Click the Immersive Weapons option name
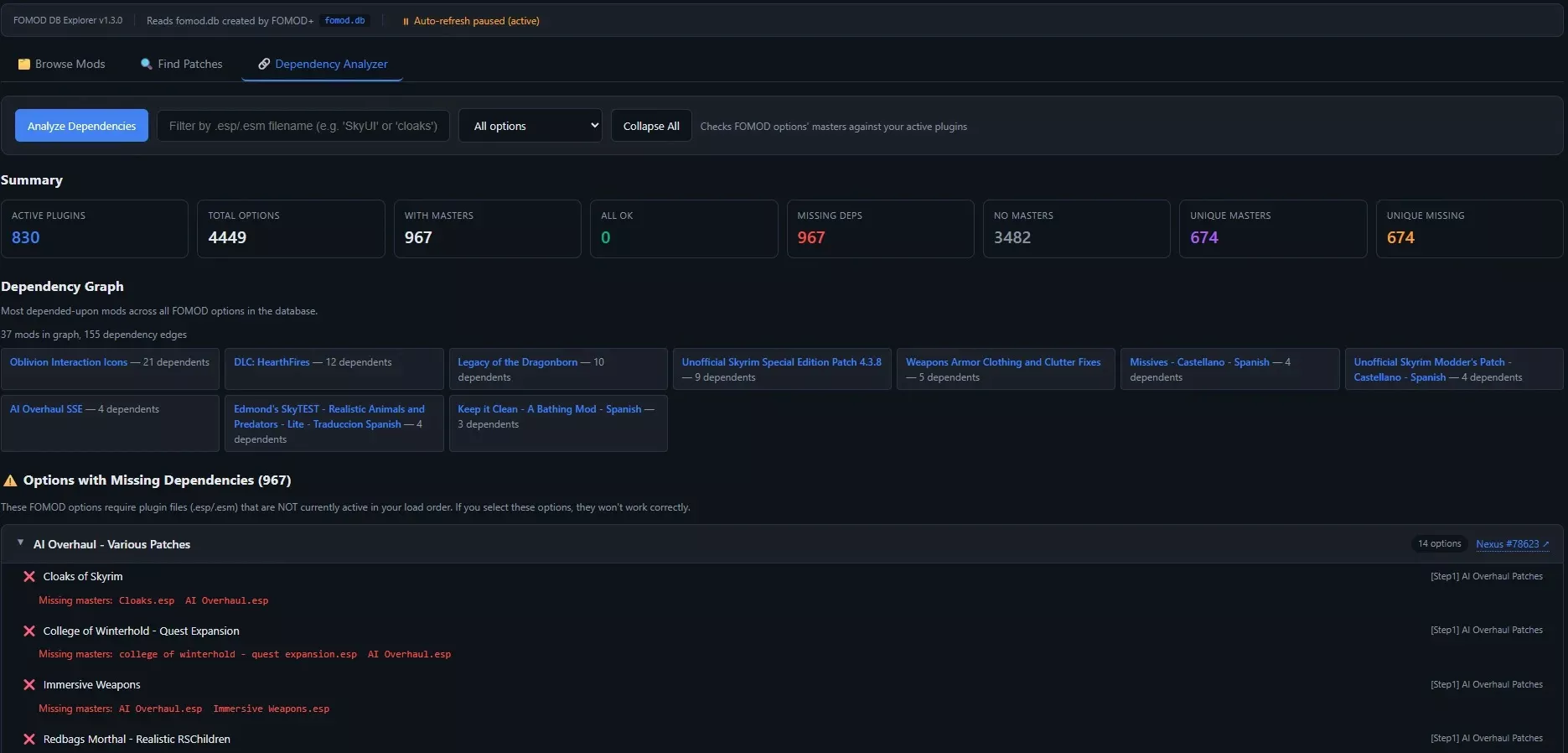This screenshot has height=753, width=1568. [92, 685]
